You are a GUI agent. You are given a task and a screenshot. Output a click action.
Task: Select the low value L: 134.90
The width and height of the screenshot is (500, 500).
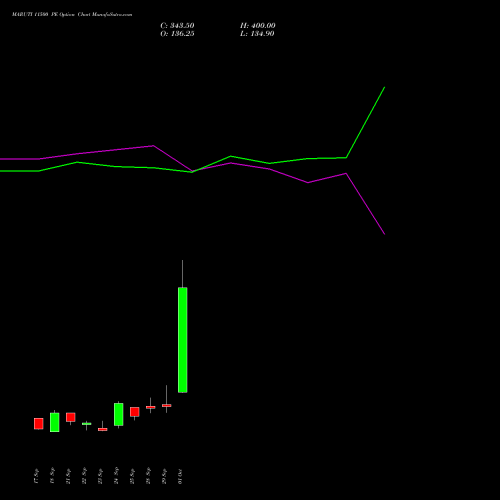pos(257,34)
